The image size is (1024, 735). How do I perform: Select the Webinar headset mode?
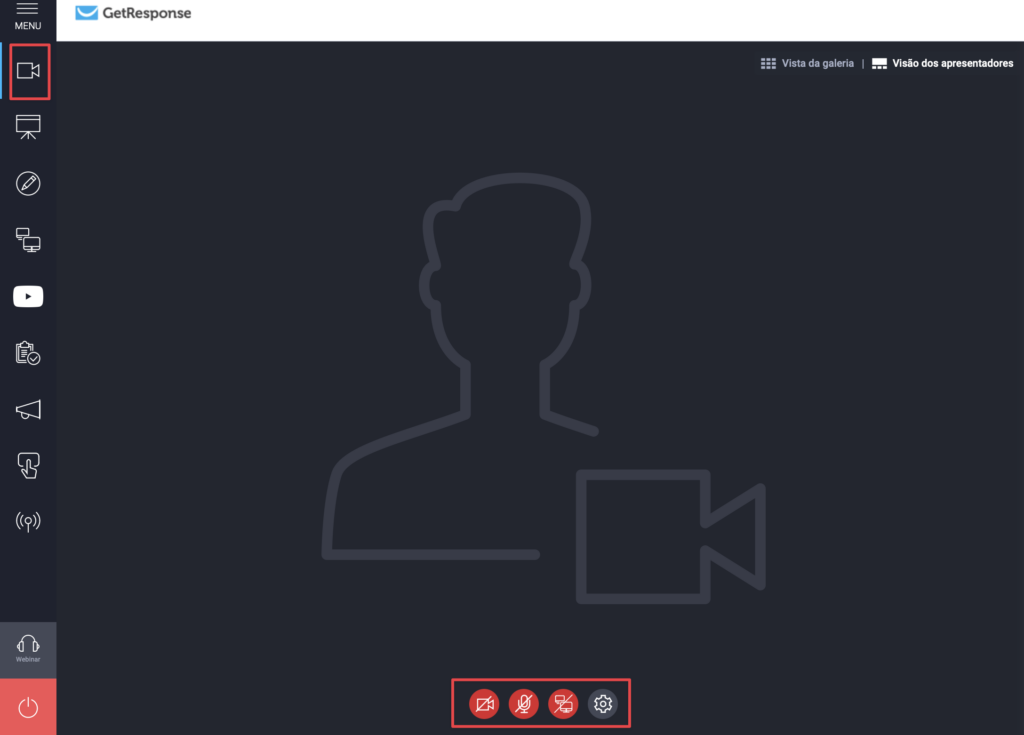[x=28, y=649]
